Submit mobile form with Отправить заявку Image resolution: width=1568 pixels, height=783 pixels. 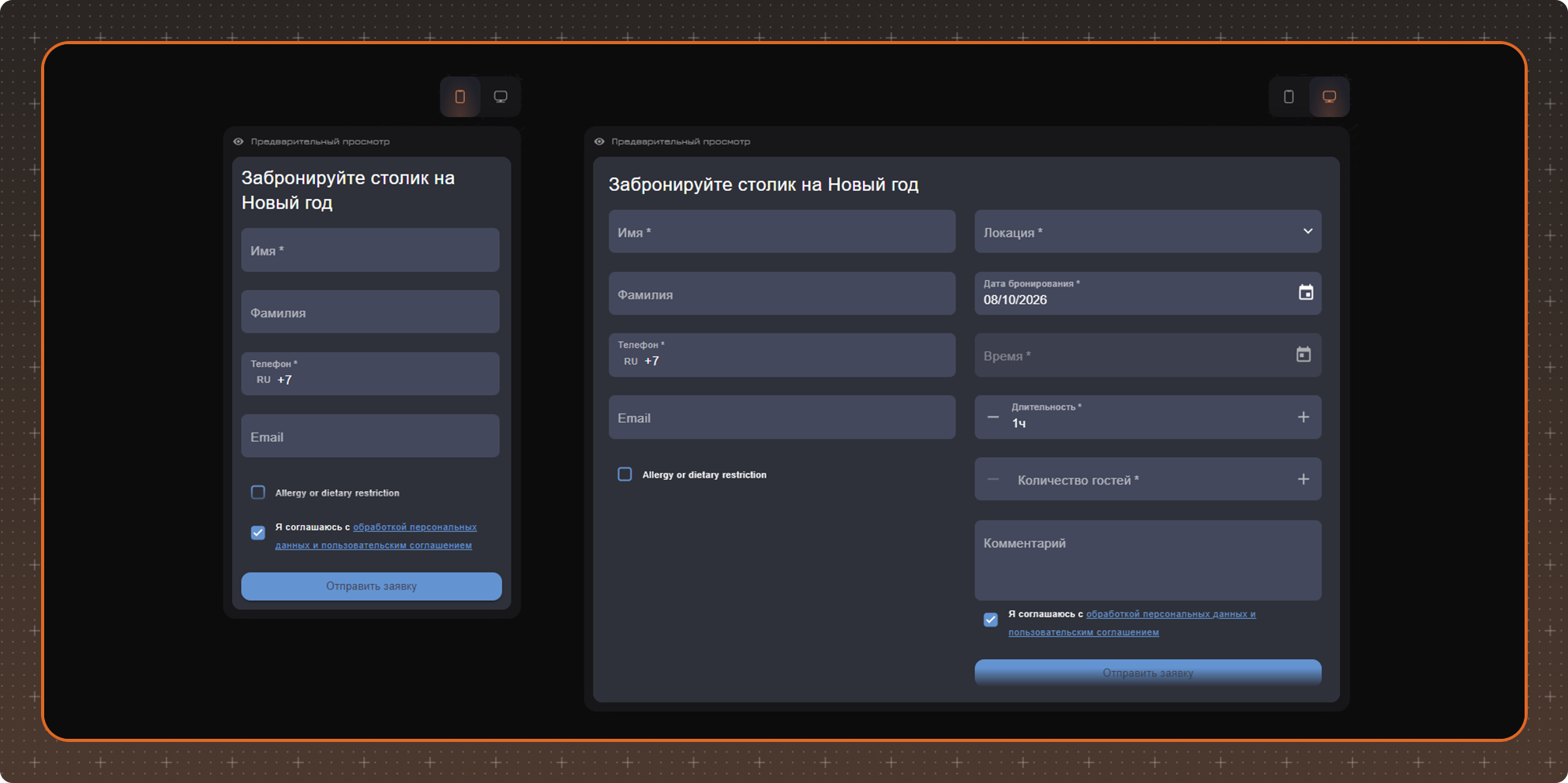point(371,586)
